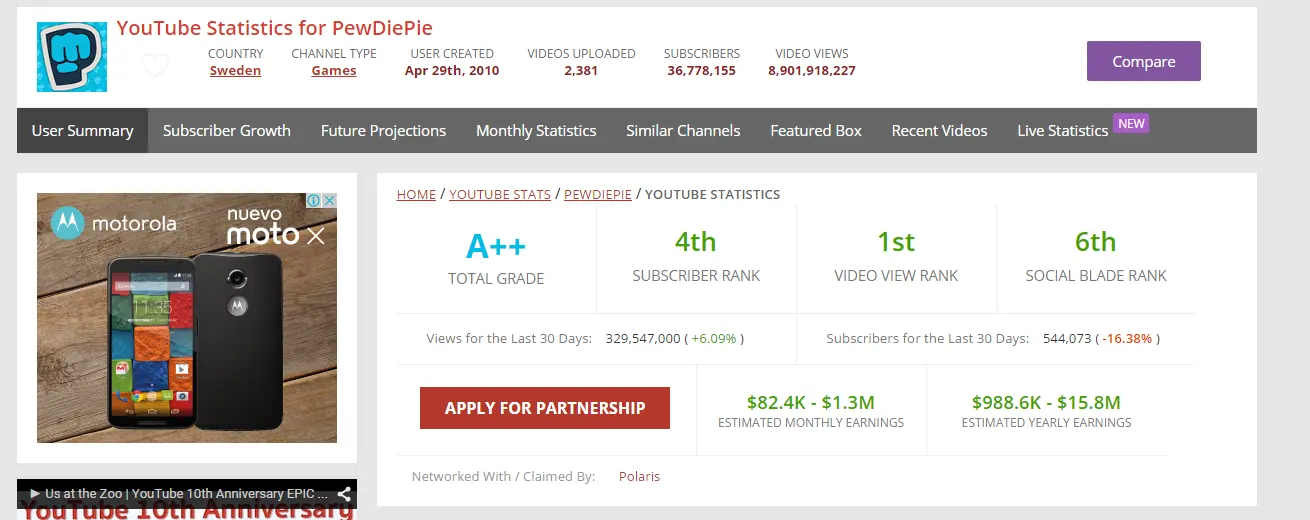Open the User Summary tab
Screen dimensions: 1310x520
pyautogui.click(x=82, y=131)
